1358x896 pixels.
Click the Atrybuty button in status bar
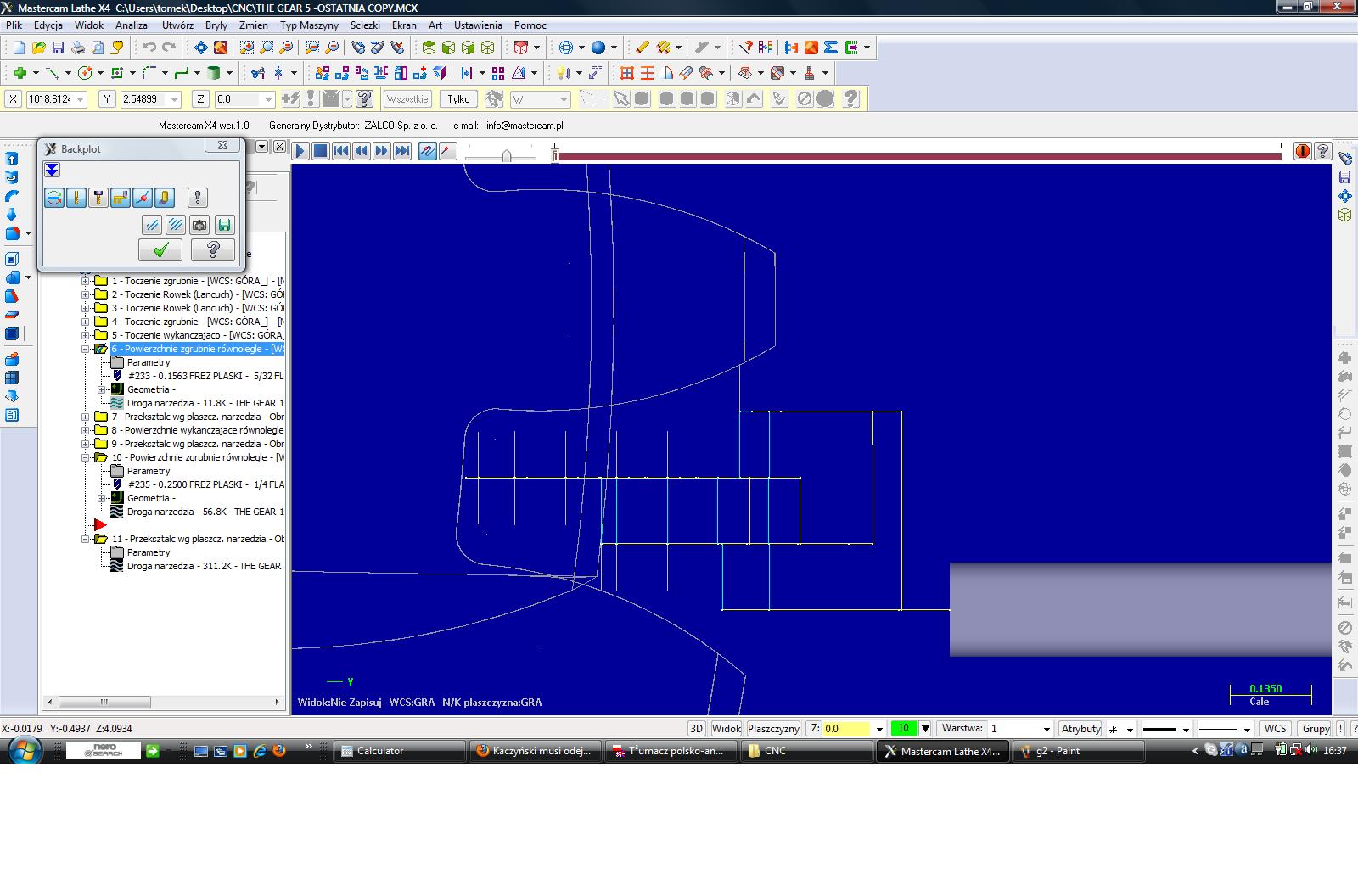coord(1081,728)
